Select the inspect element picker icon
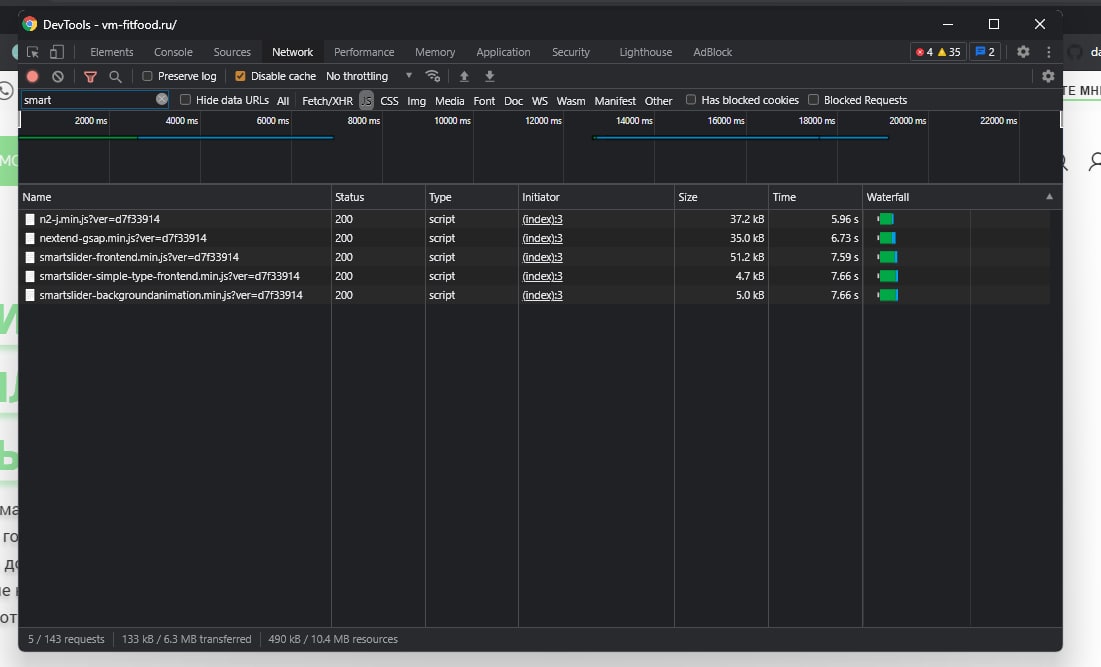The image size is (1101, 667). pyautogui.click(x=32, y=52)
